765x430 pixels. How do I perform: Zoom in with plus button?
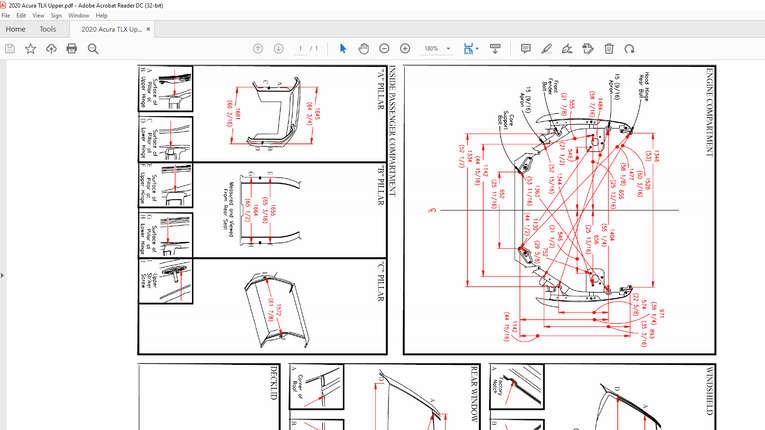point(405,48)
